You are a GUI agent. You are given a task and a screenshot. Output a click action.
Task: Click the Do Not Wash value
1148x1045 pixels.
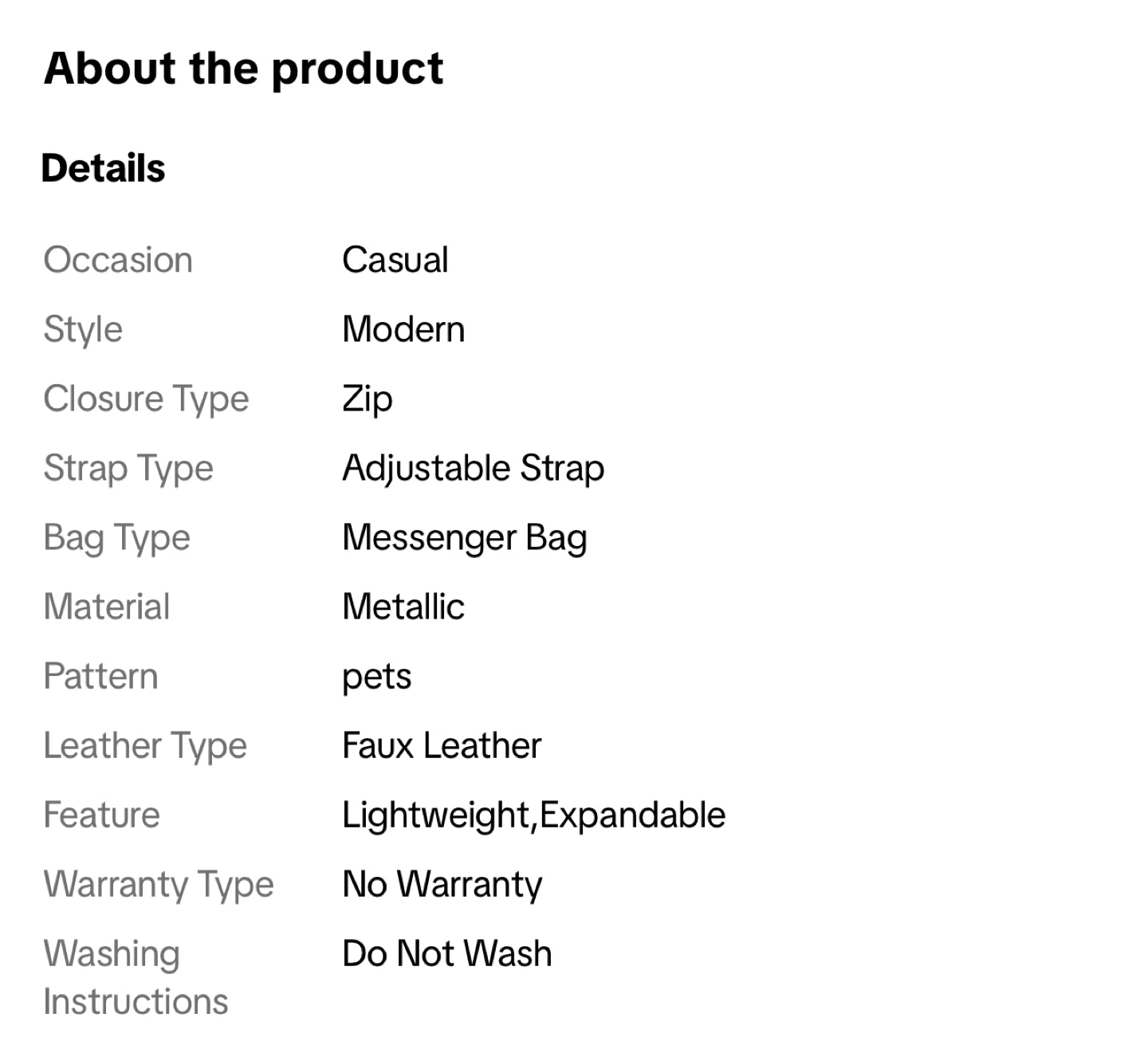pyautogui.click(x=446, y=954)
